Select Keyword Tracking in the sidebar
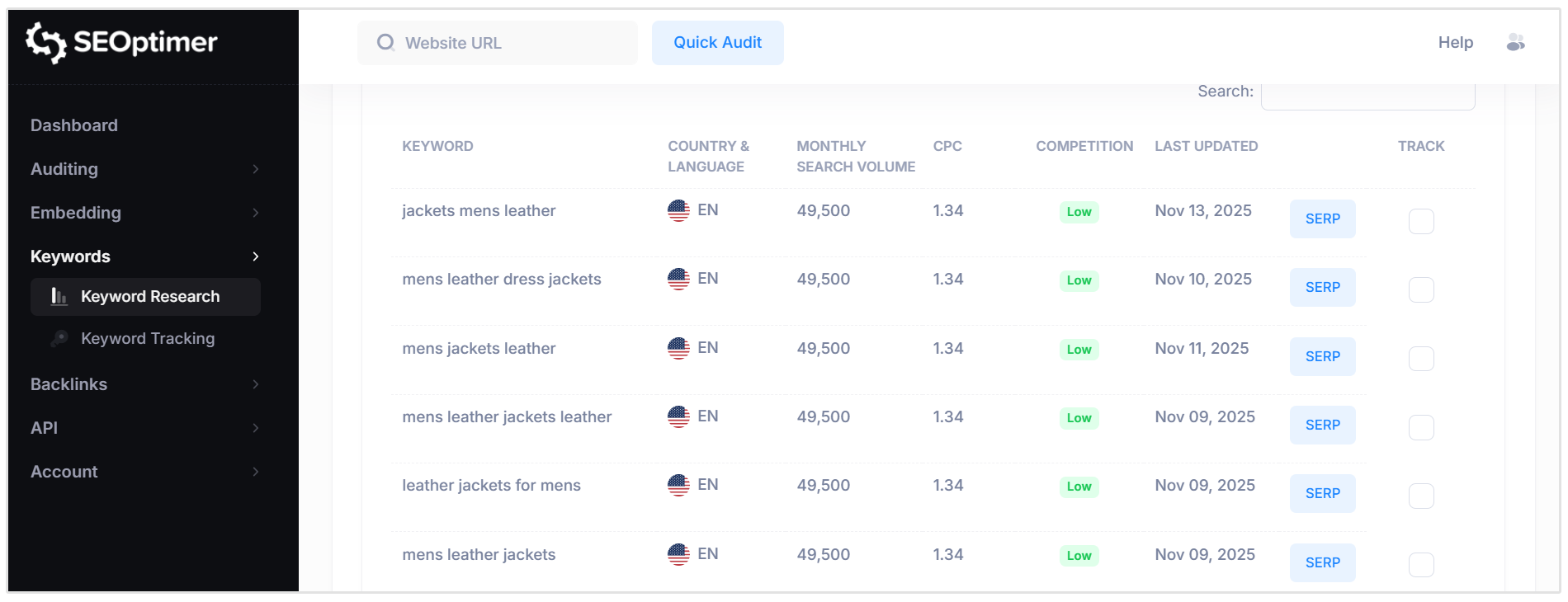 click(x=147, y=338)
